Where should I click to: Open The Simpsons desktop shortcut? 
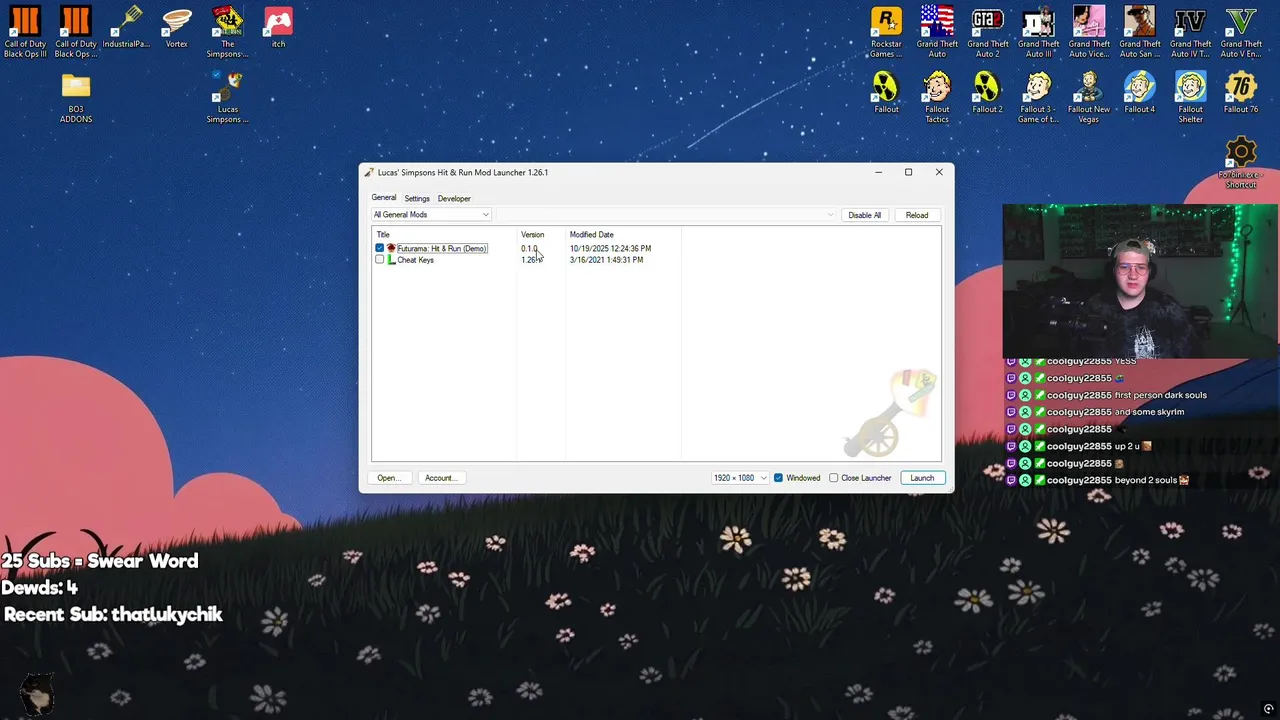[x=228, y=32]
